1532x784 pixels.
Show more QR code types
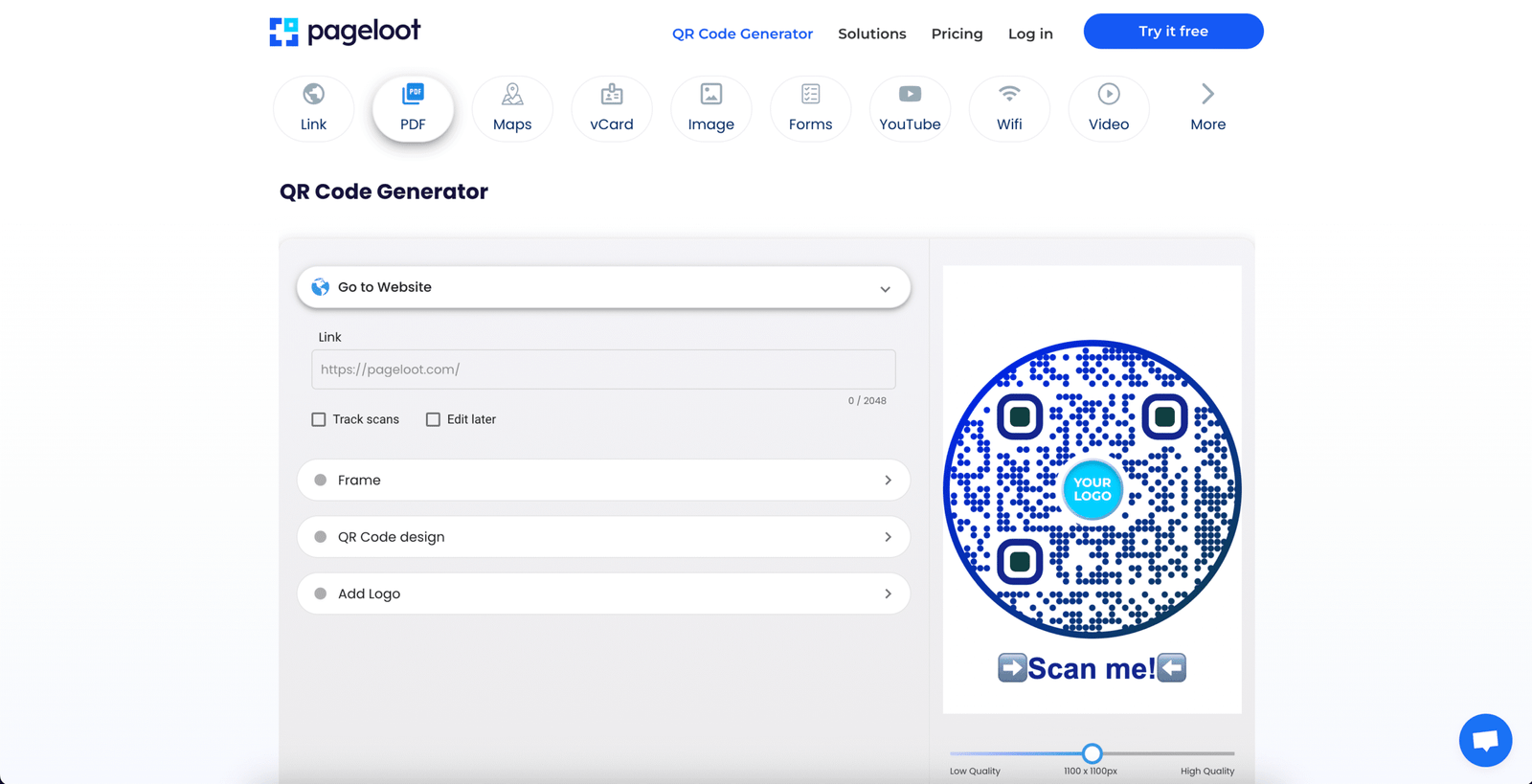pos(1208,108)
